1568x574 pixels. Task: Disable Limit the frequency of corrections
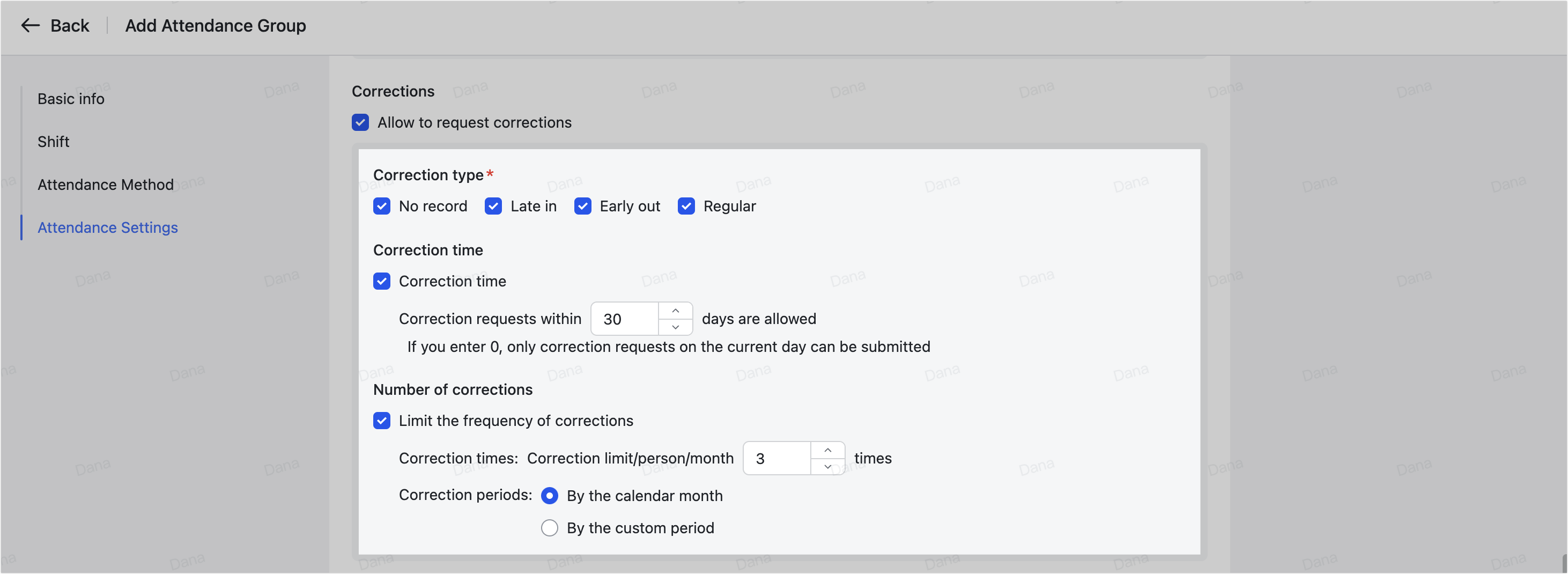pos(382,420)
